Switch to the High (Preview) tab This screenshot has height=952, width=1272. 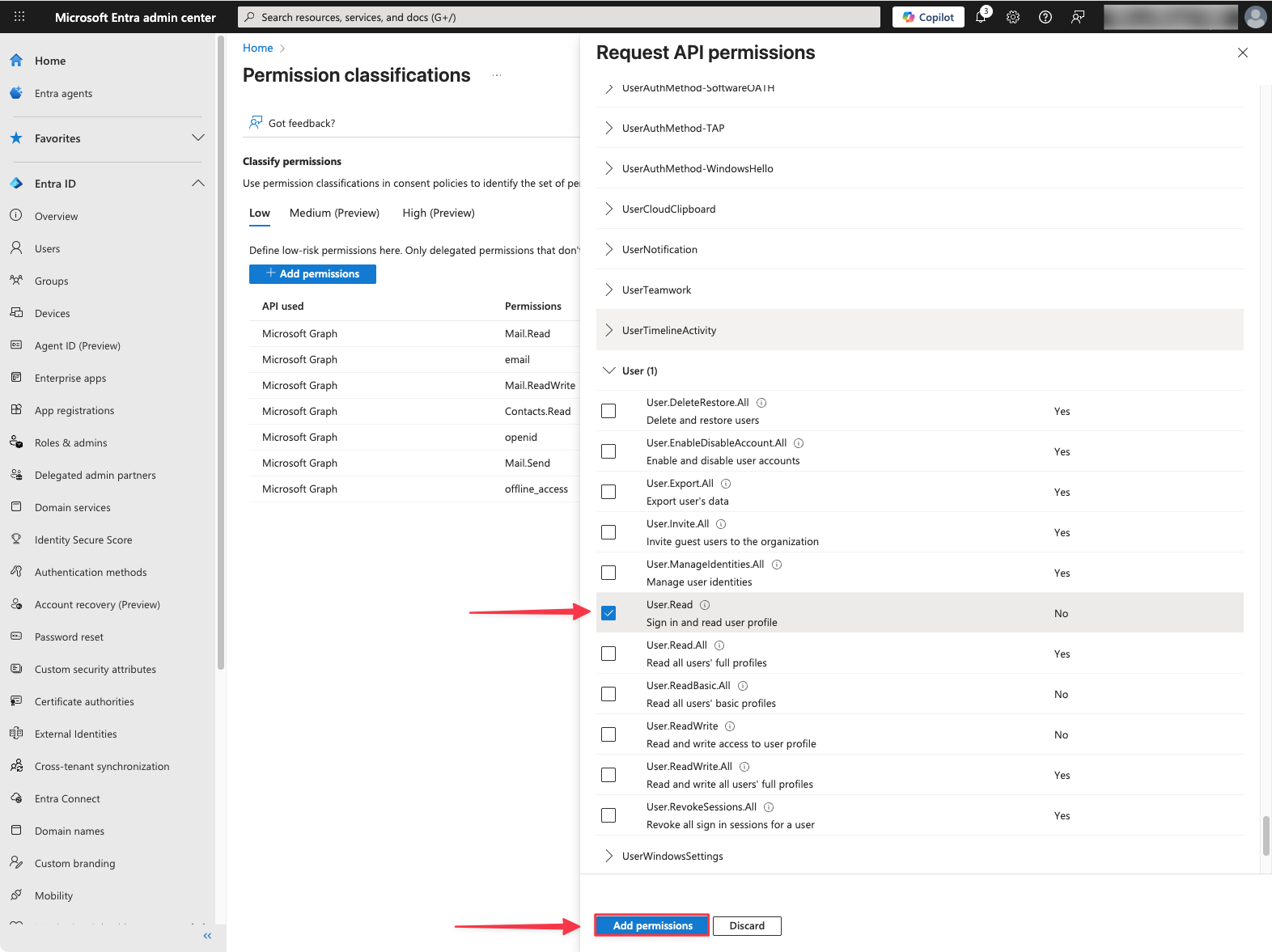click(x=439, y=213)
